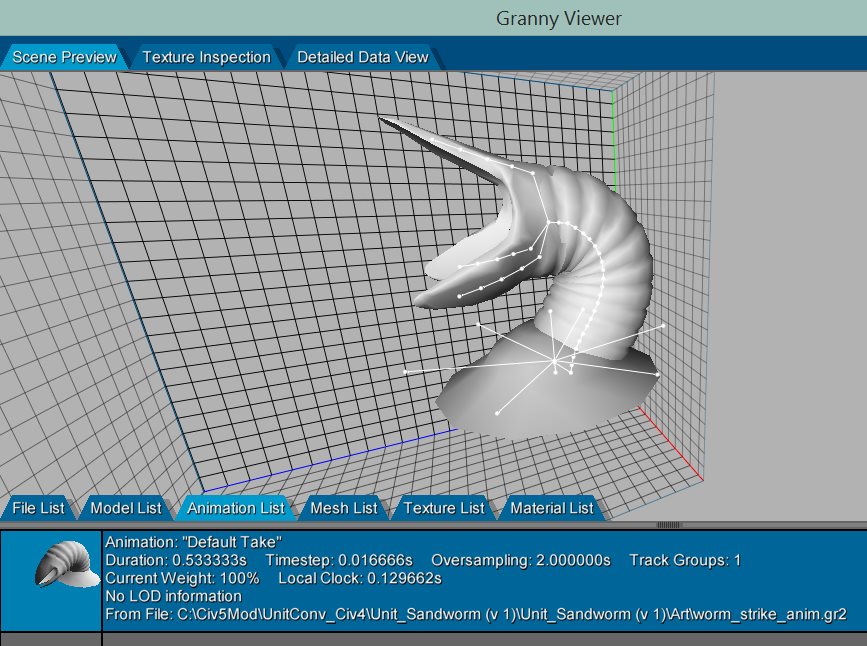Select the Material List tab
The height and width of the screenshot is (646, 867).
pos(551,508)
